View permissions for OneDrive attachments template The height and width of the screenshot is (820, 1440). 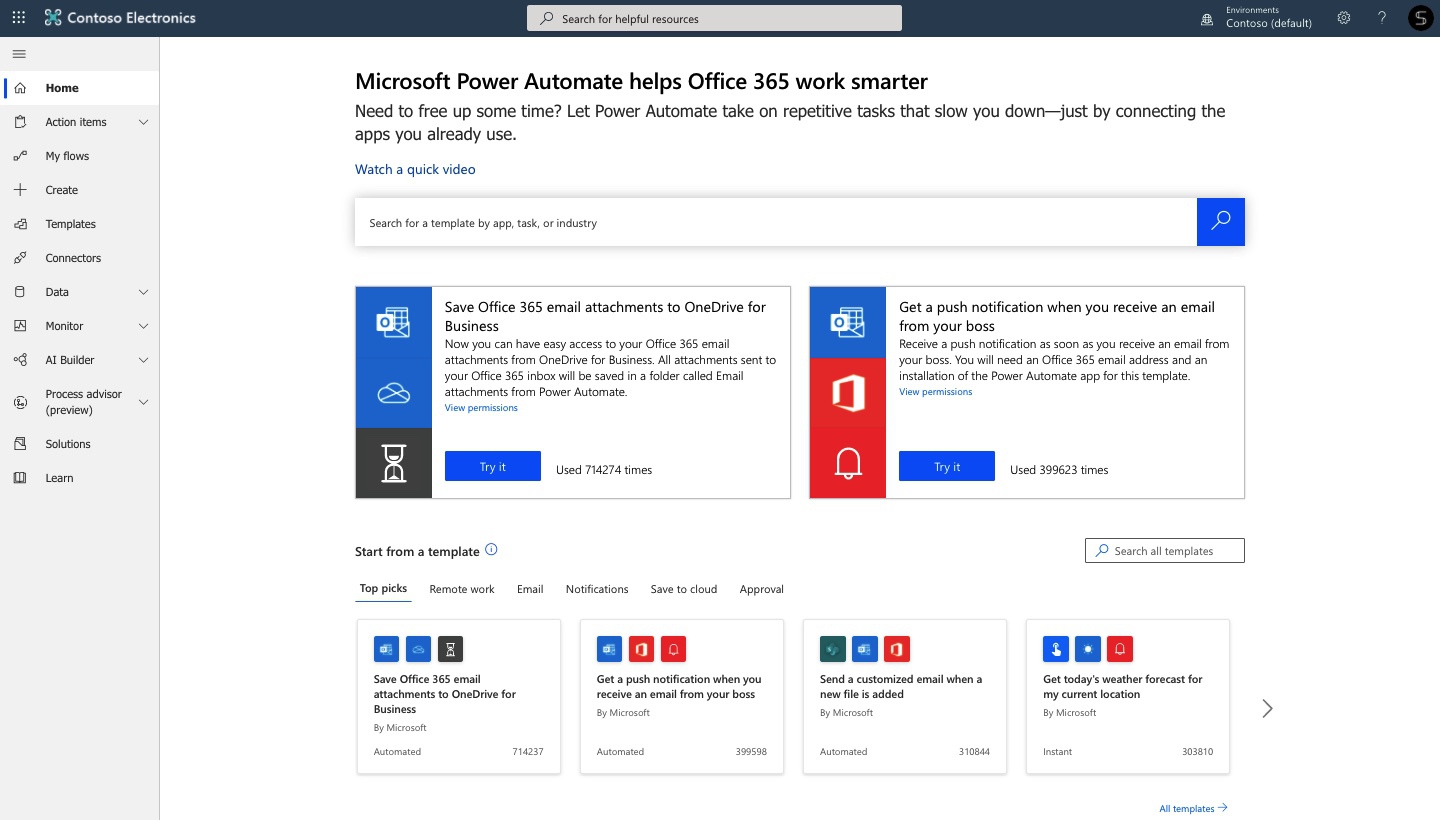[x=481, y=408]
